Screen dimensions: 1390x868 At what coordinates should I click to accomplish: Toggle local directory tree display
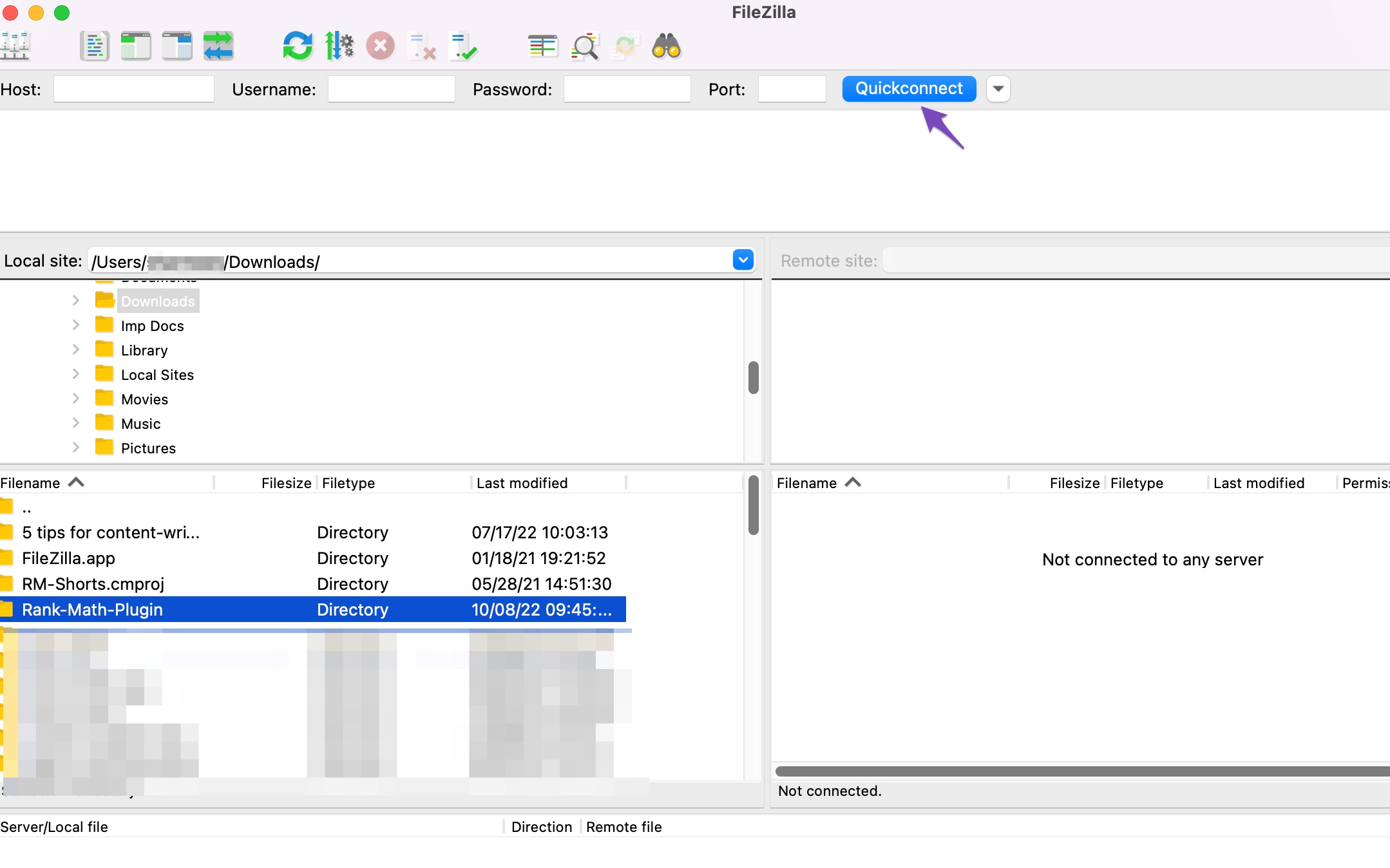click(x=136, y=46)
